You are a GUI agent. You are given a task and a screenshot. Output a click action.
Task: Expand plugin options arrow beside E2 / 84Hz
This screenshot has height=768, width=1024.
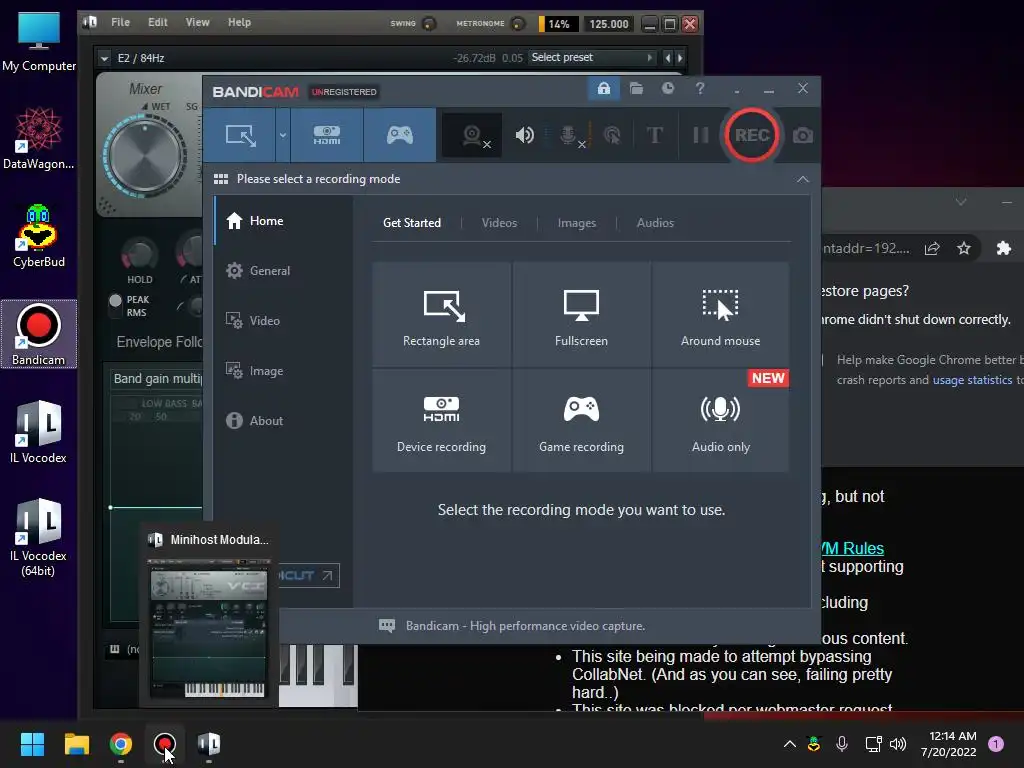click(104, 58)
